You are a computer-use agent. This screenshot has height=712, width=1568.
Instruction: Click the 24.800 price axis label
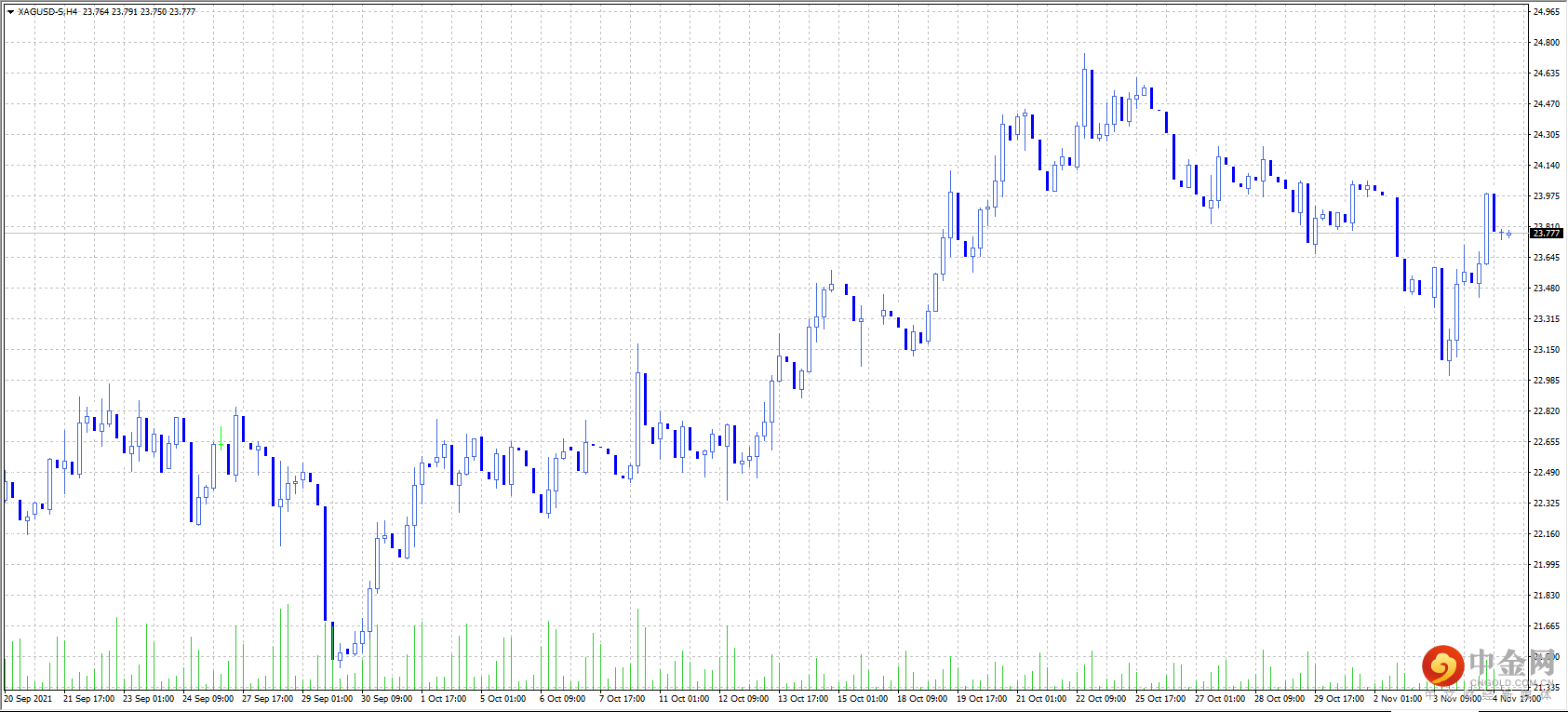coord(1547,43)
